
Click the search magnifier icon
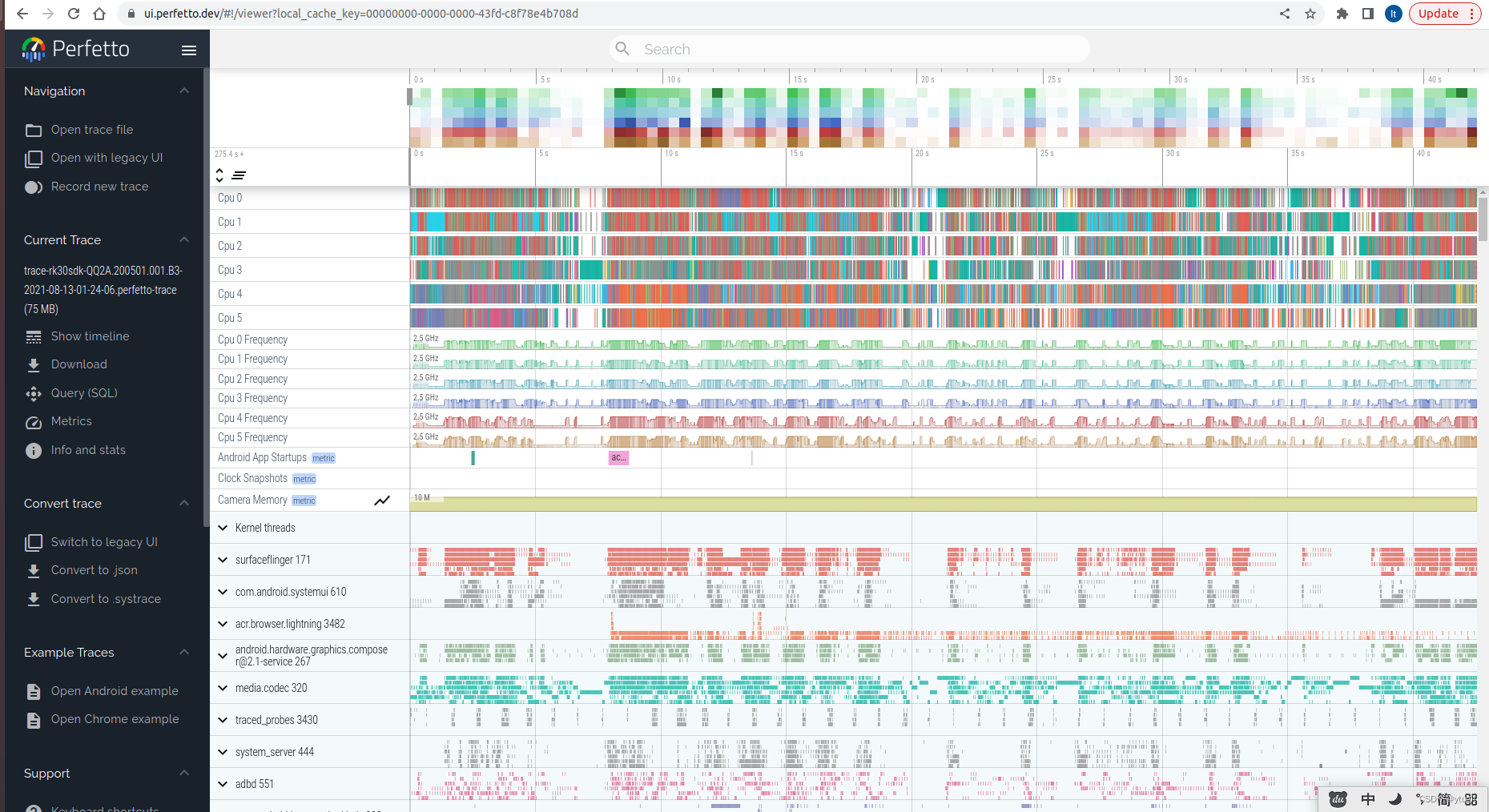click(622, 49)
